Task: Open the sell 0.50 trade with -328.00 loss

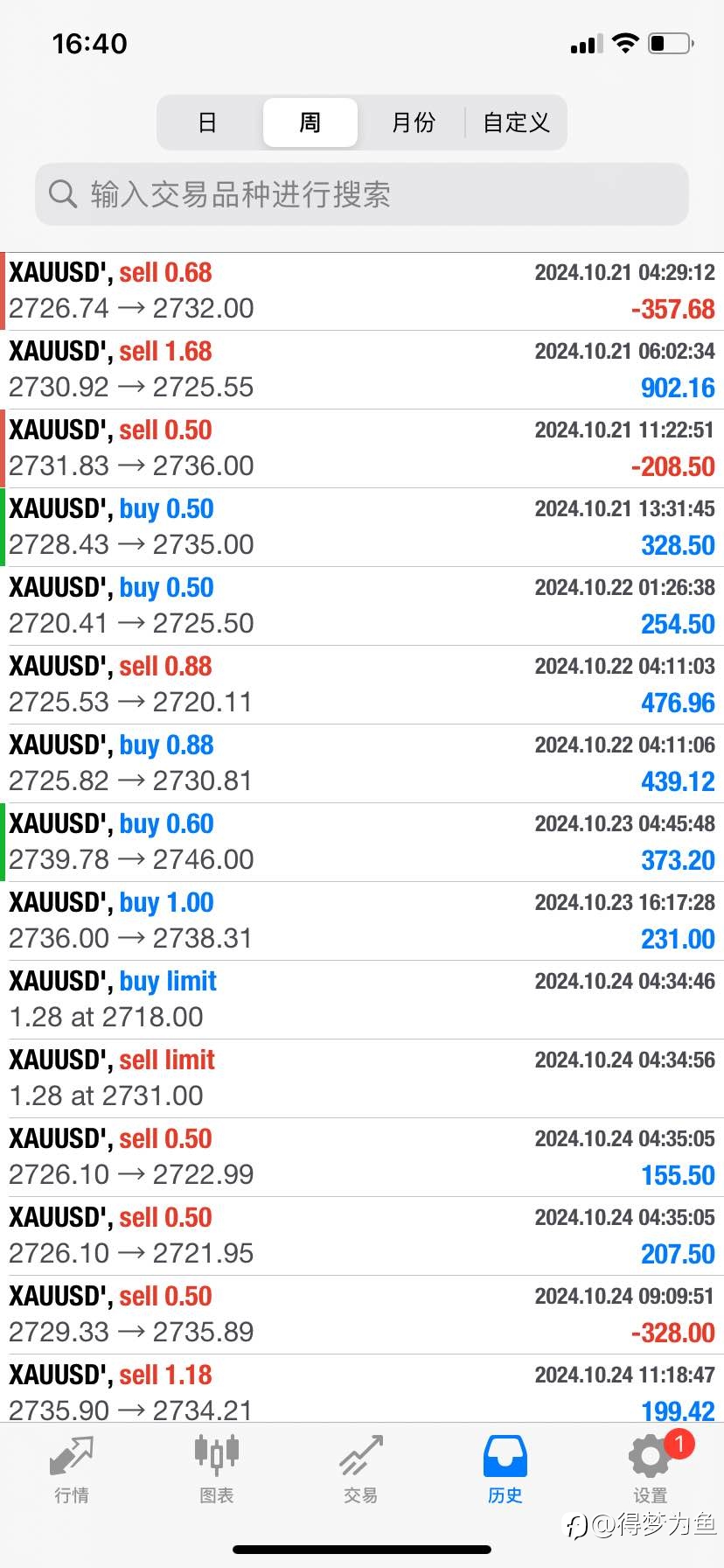Action: pos(362,1315)
